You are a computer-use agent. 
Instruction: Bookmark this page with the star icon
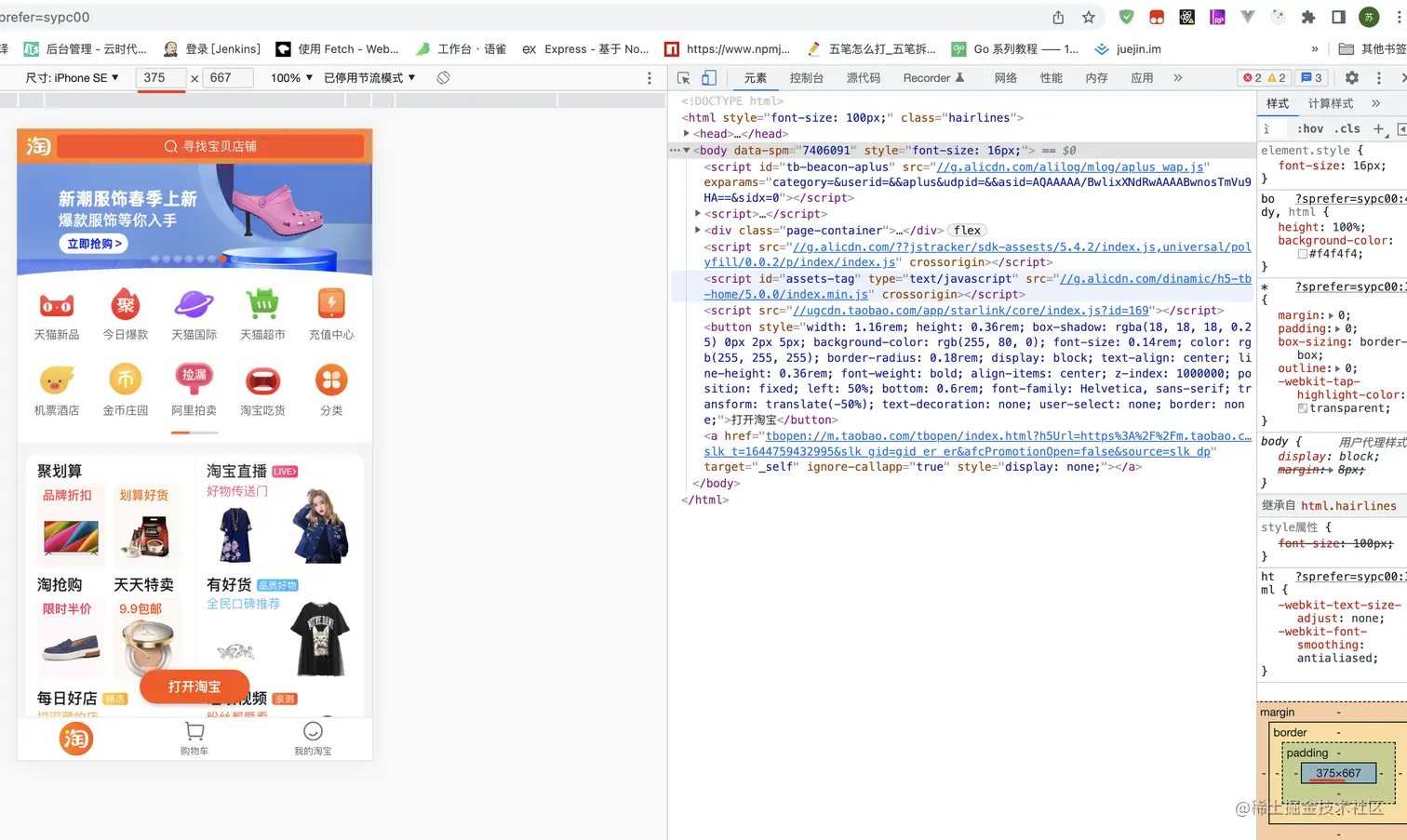[1089, 18]
